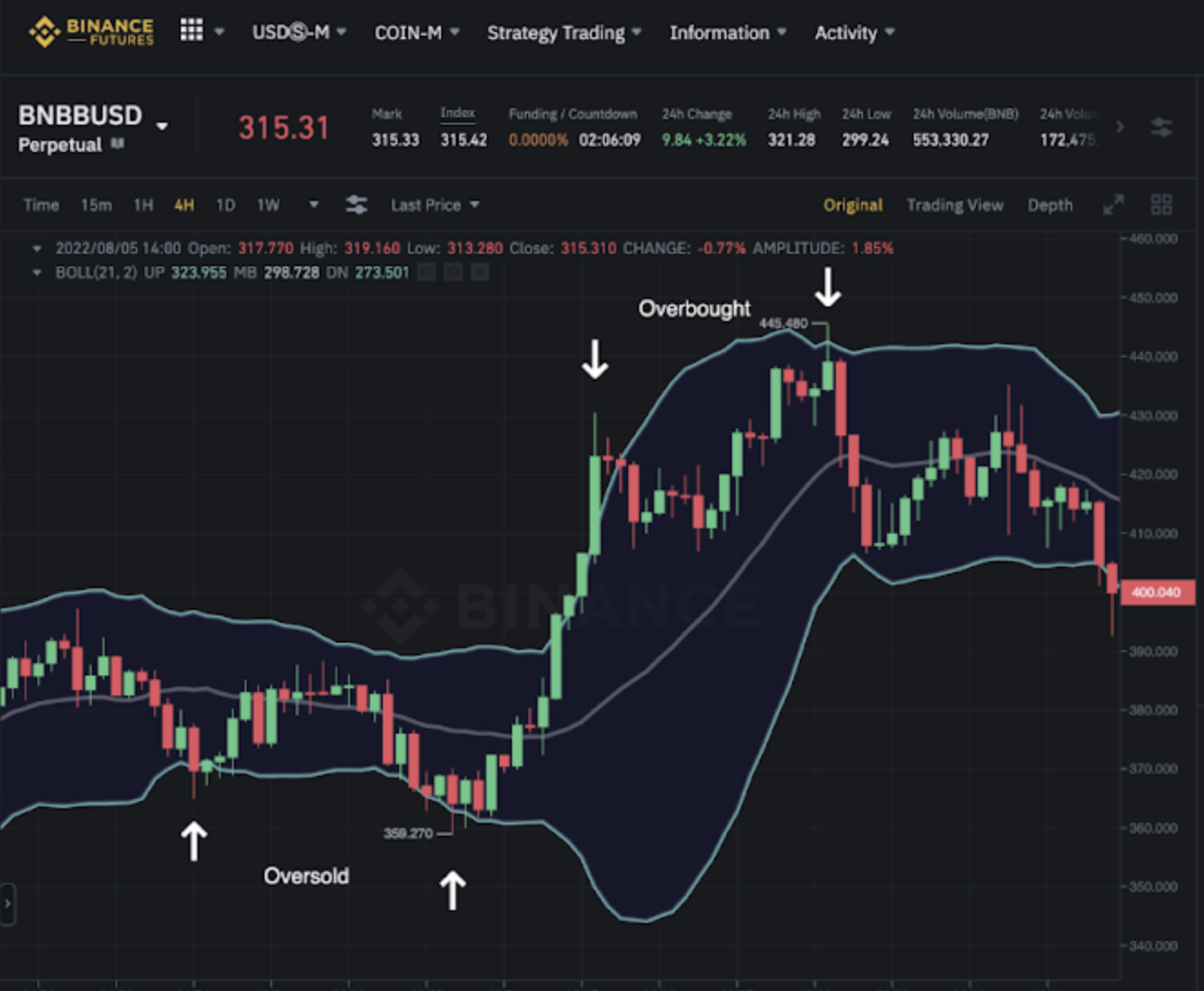
Task: Select the 4H interval
Action: click(184, 205)
